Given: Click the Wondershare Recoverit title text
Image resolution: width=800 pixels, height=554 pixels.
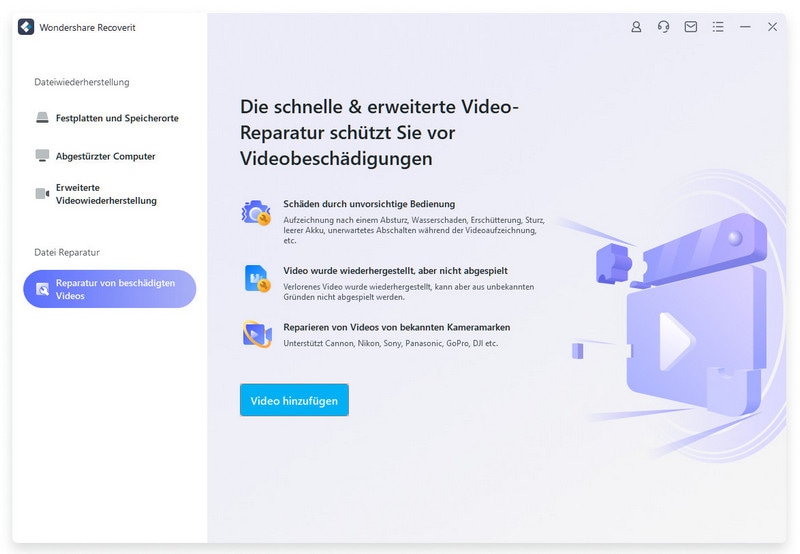Looking at the screenshot, I should [x=87, y=28].
